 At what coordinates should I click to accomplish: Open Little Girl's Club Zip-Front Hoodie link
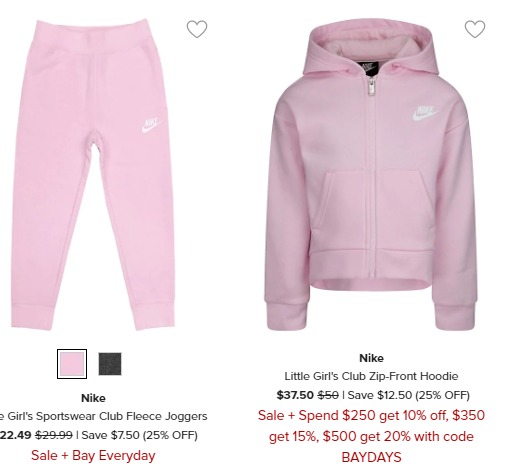click(x=371, y=376)
